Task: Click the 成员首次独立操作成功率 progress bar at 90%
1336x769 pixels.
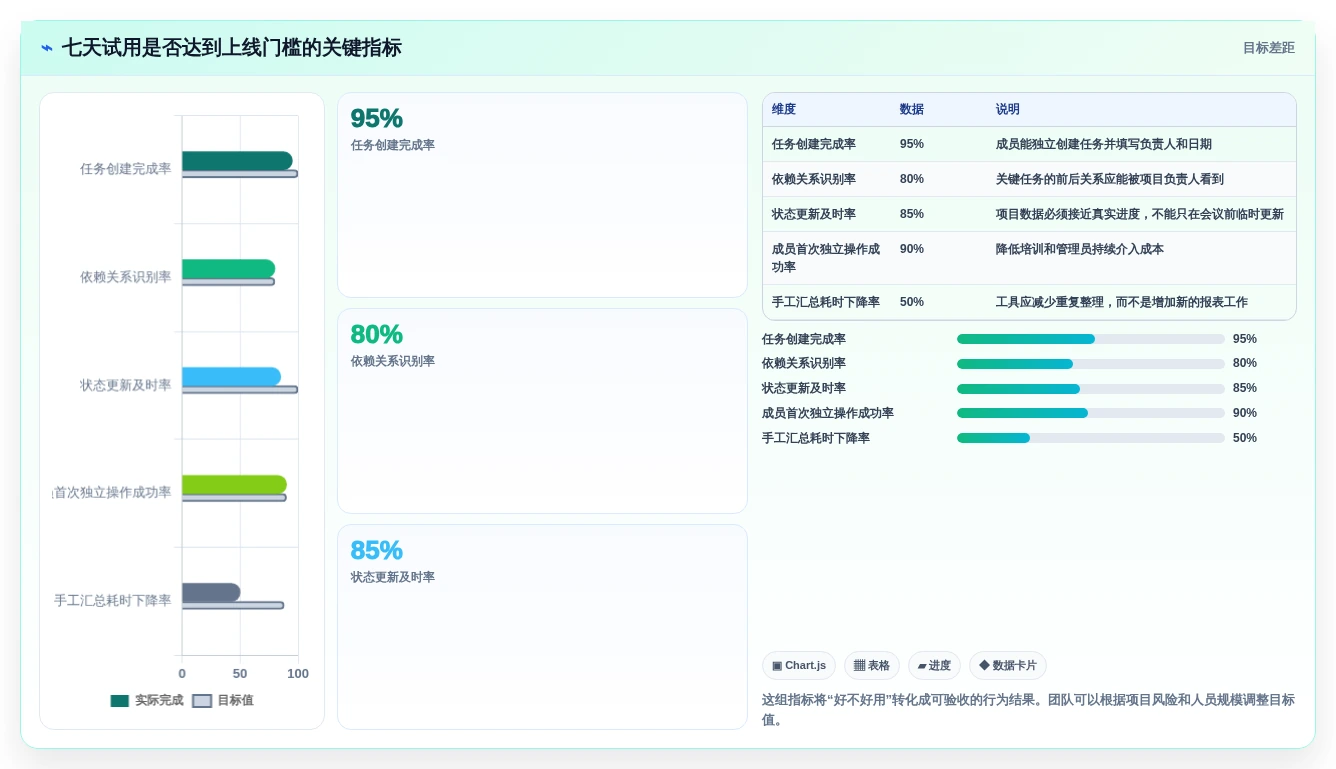Action: [1091, 413]
